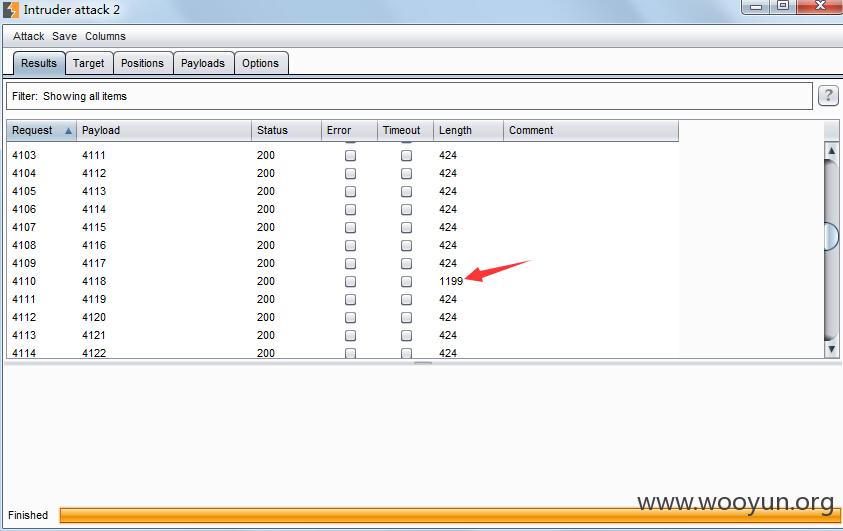Click the Request sort direction arrow
843x531 pixels.
[68, 131]
